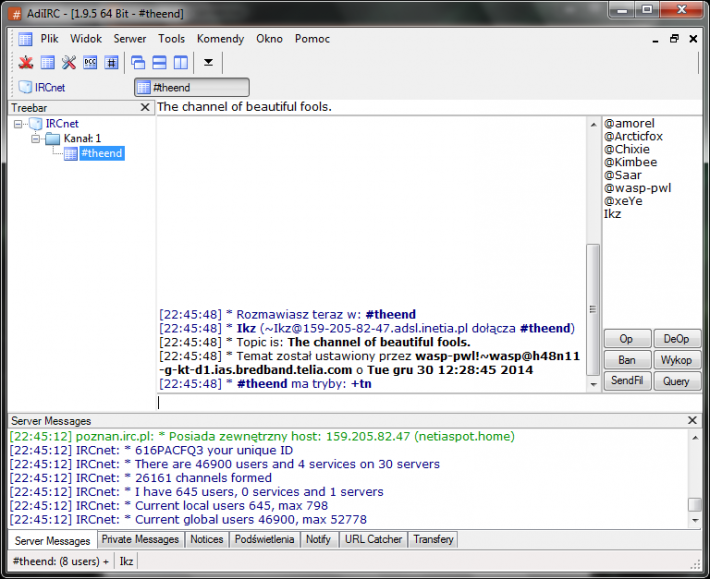Switch to Transfery tab
This screenshot has height=579, width=710.
click(433, 539)
